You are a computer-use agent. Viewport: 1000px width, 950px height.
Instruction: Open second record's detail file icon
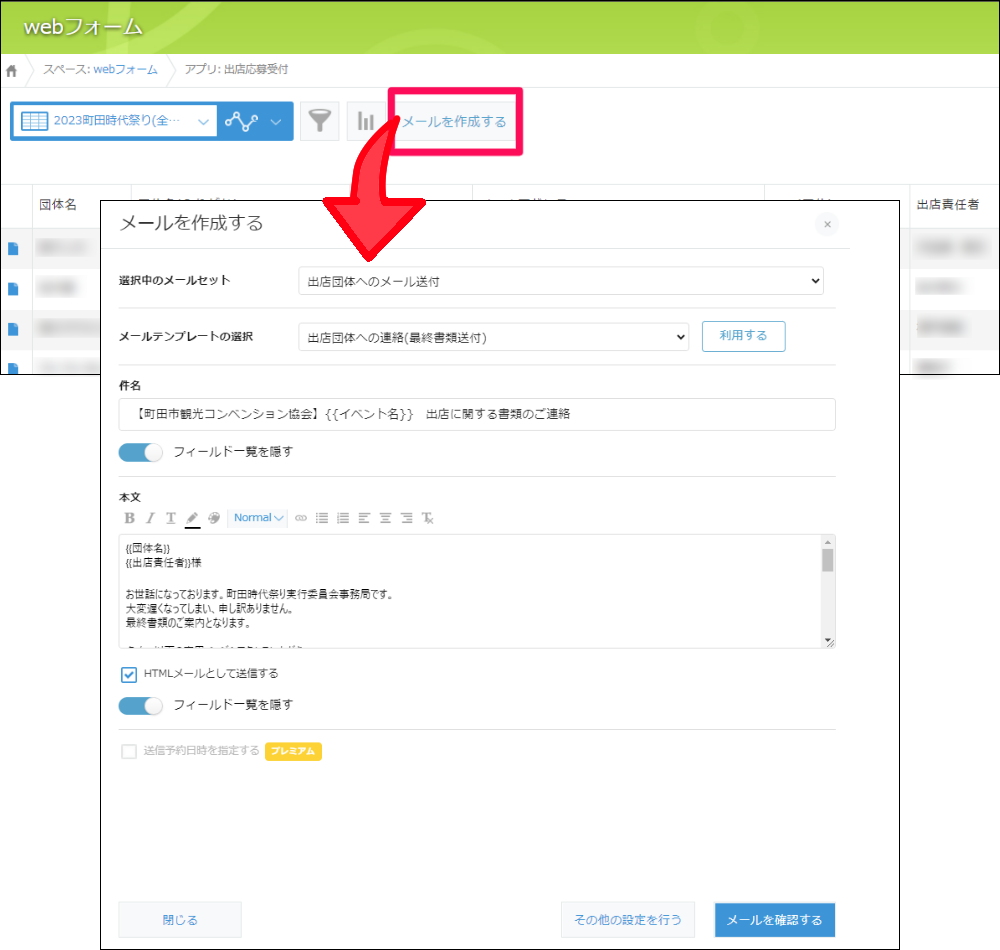click(x=13, y=289)
